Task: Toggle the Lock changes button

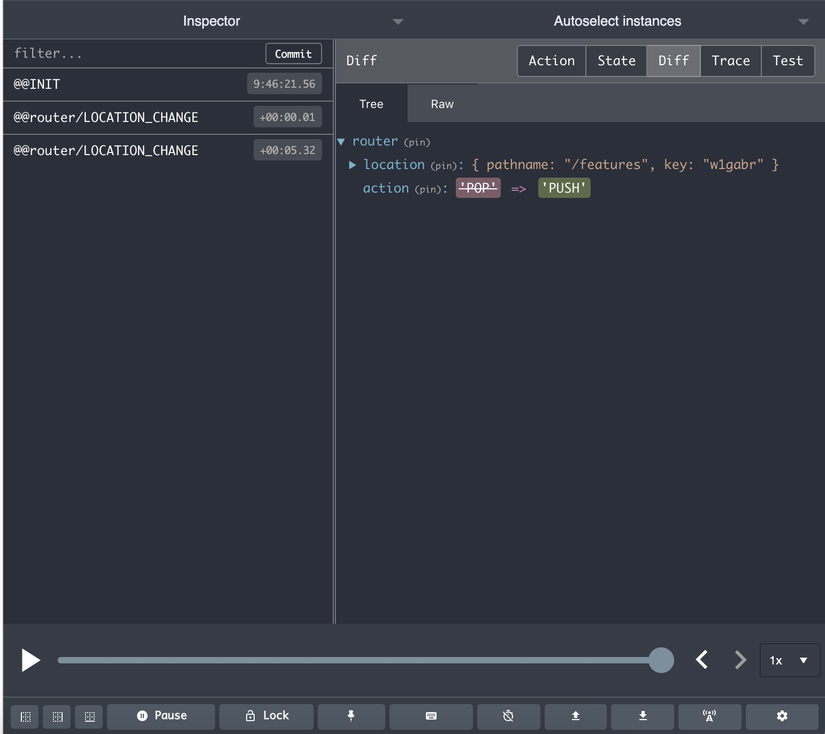Action: (266, 716)
